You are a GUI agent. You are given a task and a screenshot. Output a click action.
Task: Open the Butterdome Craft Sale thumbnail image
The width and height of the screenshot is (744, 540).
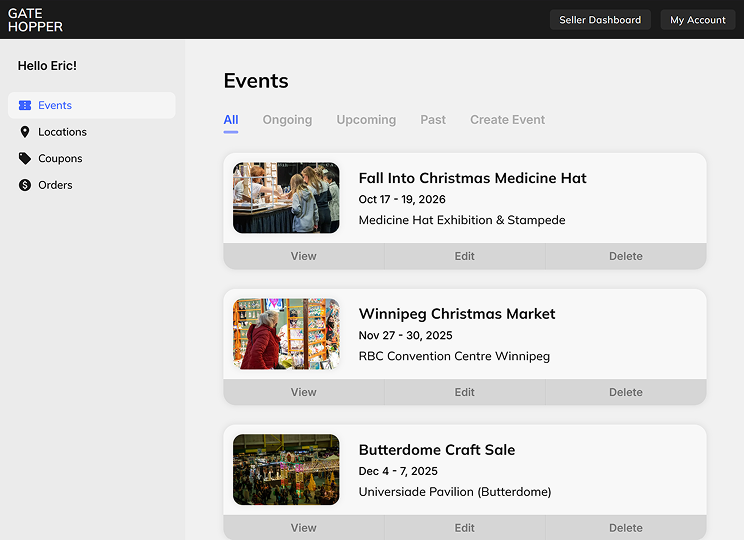[286, 470]
